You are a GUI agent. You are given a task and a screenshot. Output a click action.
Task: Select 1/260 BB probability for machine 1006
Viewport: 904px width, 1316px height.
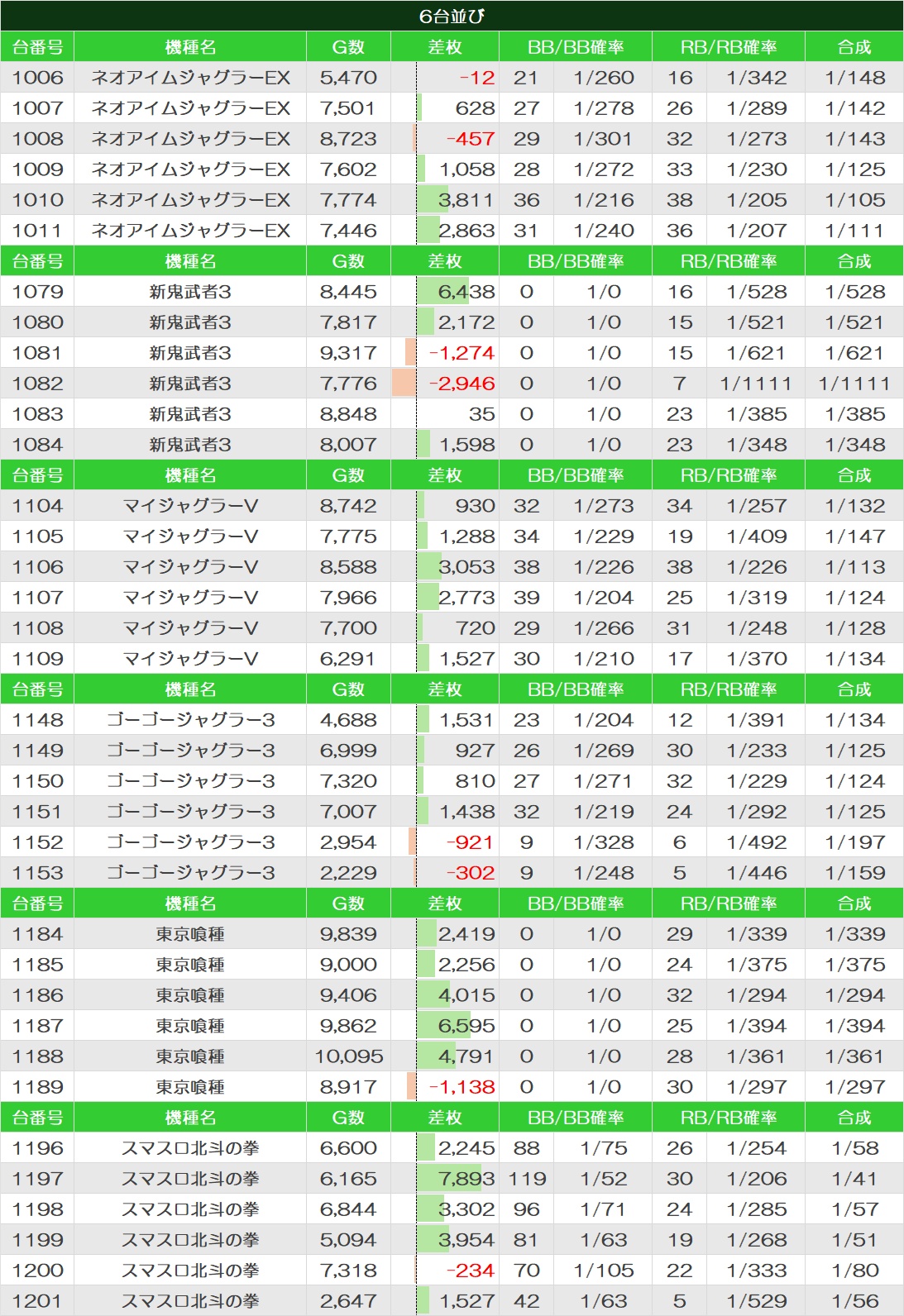tap(604, 78)
